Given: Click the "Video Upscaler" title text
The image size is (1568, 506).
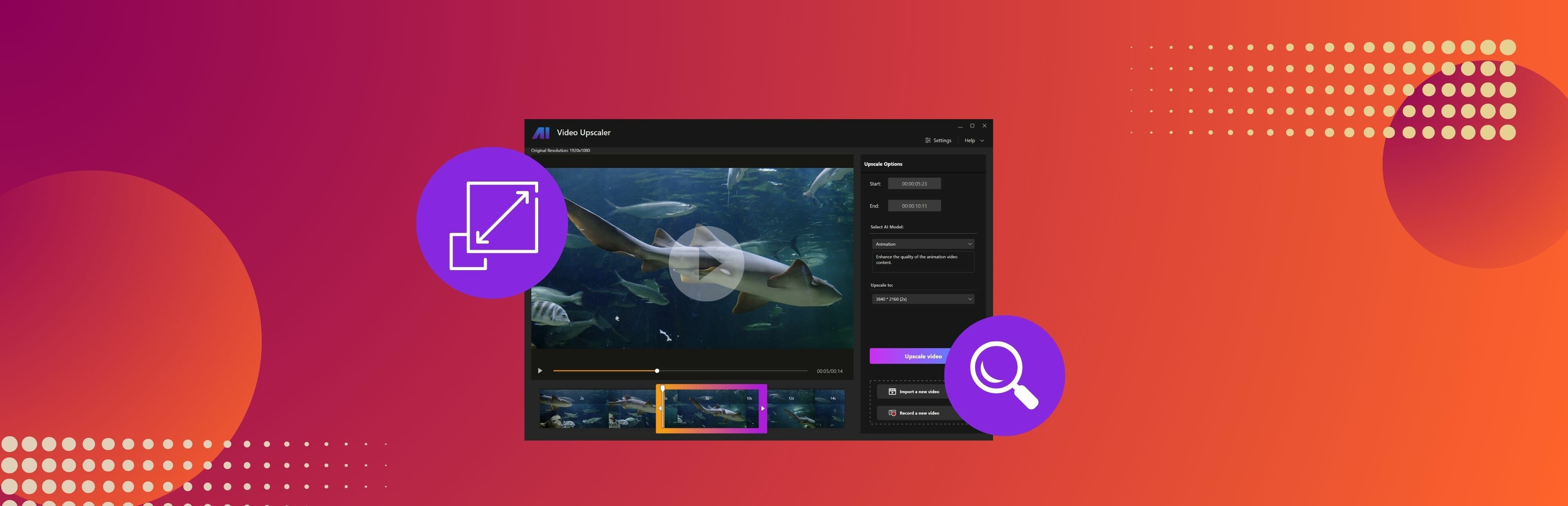Looking at the screenshot, I should coord(583,133).
